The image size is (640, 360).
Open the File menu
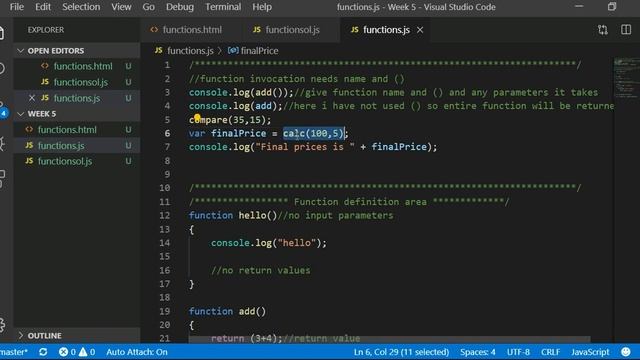point(17,7)
